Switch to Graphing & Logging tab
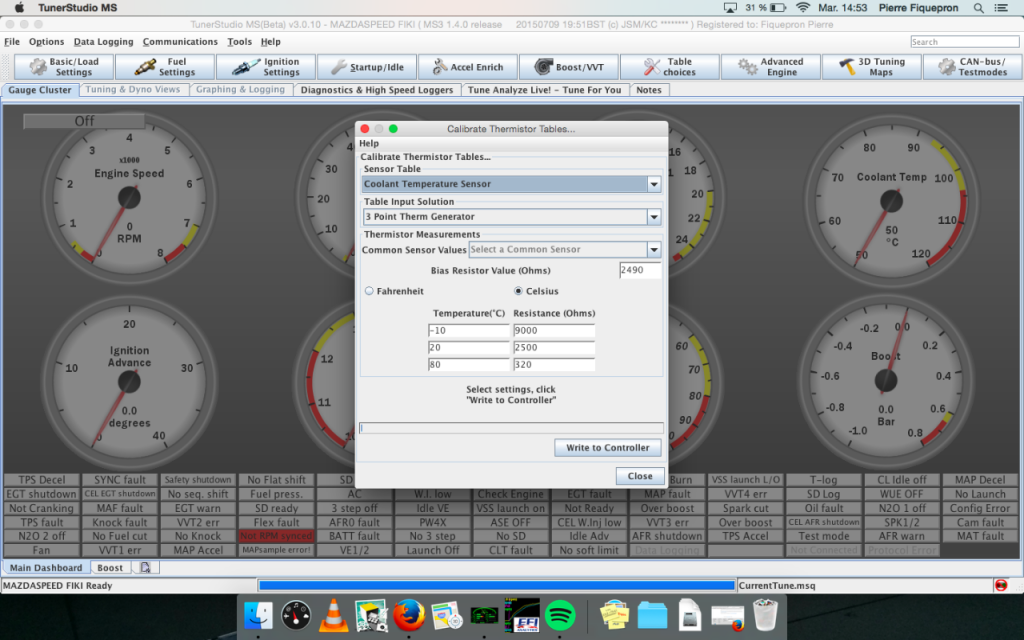 [240, 89]
